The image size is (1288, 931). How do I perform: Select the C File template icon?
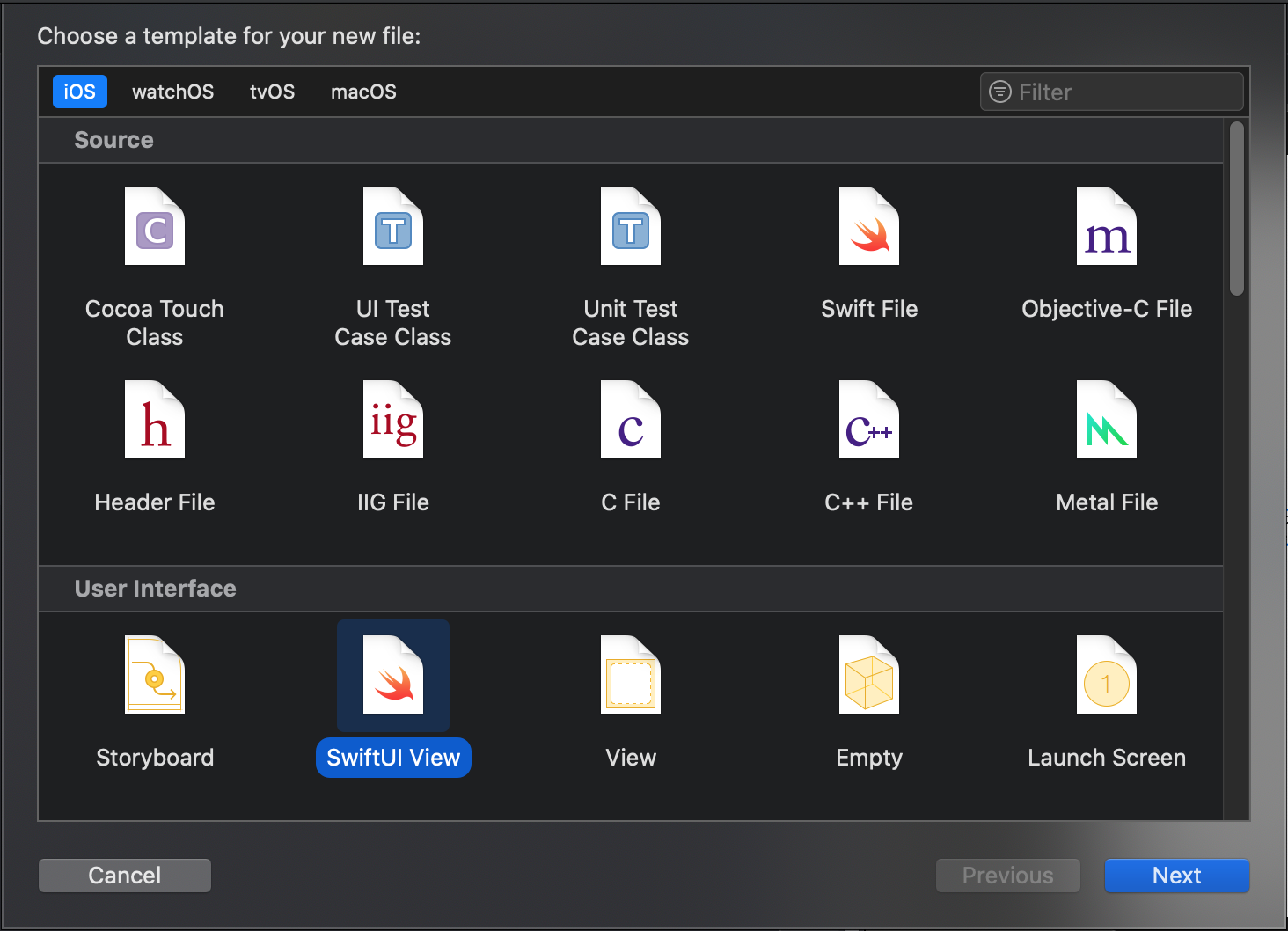click(x=631, y=421)
